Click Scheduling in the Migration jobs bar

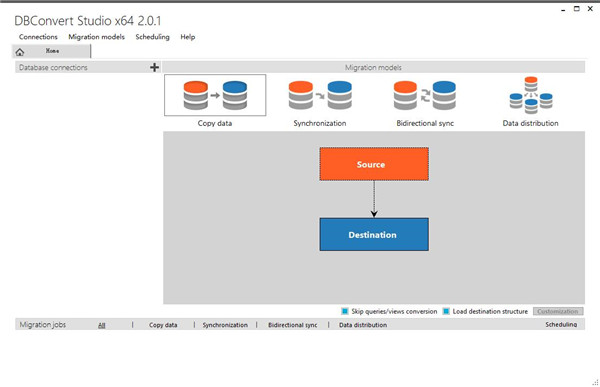pos(561,325)
